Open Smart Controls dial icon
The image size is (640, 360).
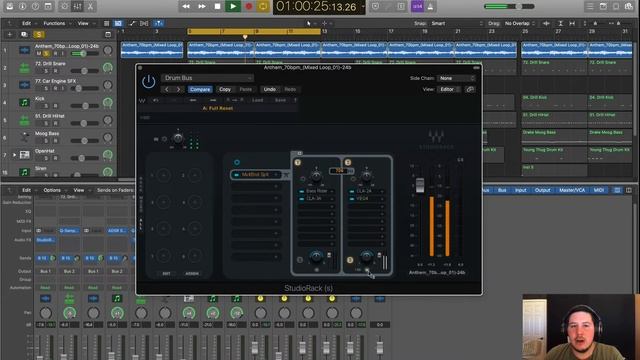(64, 7)
